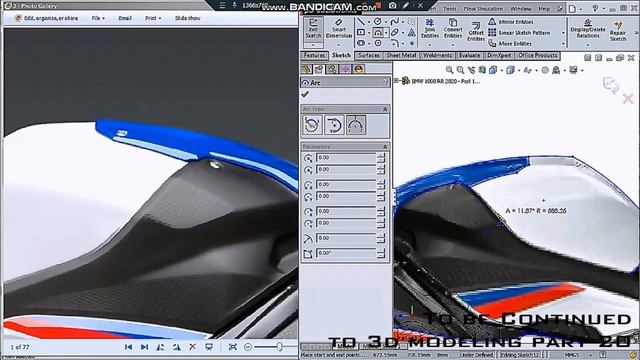640x360 pixels.
Task: Switch to the Office Products tab
Action: (x=538, y=56)
